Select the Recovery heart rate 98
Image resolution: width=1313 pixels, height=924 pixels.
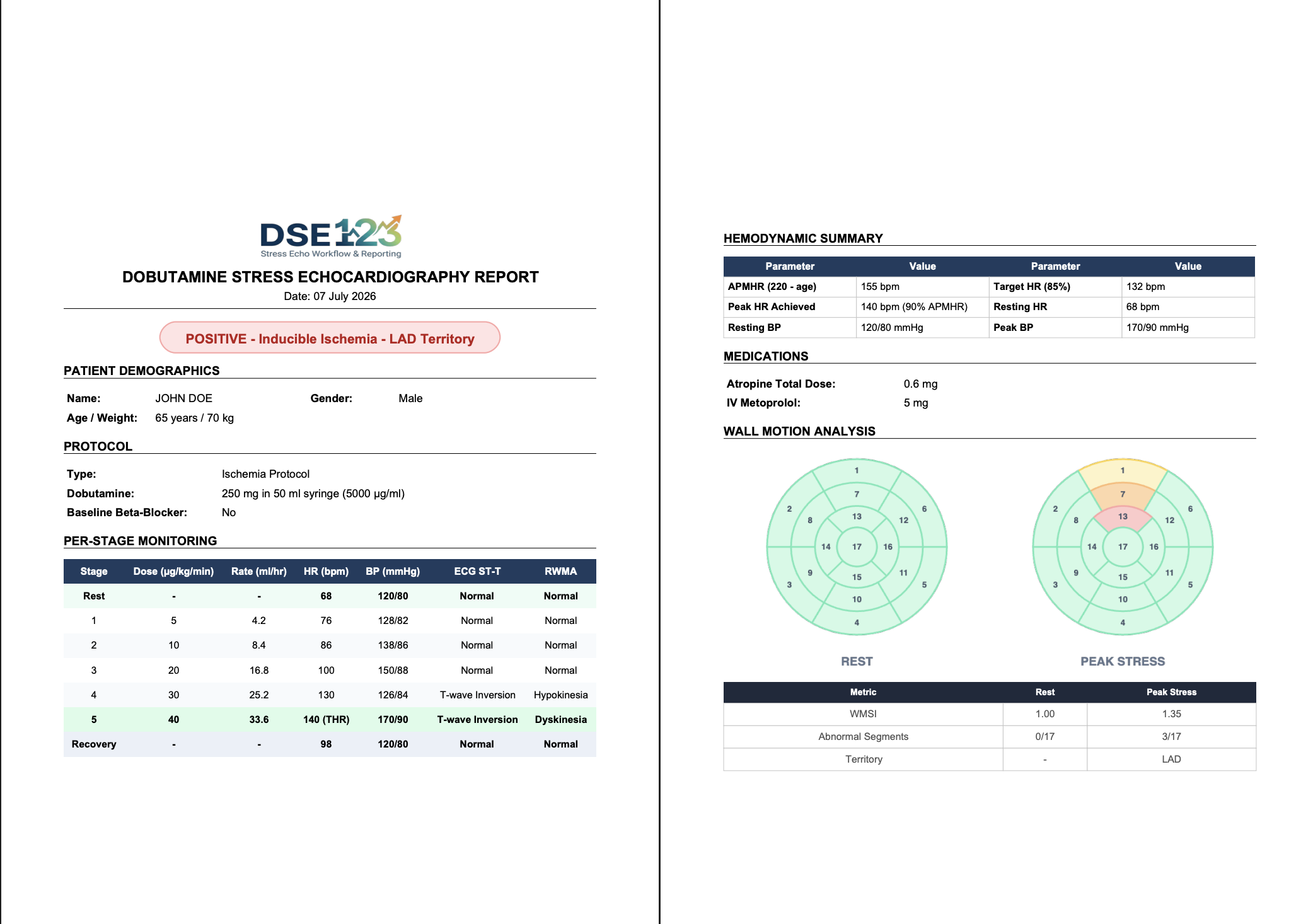tap(326, 744)
